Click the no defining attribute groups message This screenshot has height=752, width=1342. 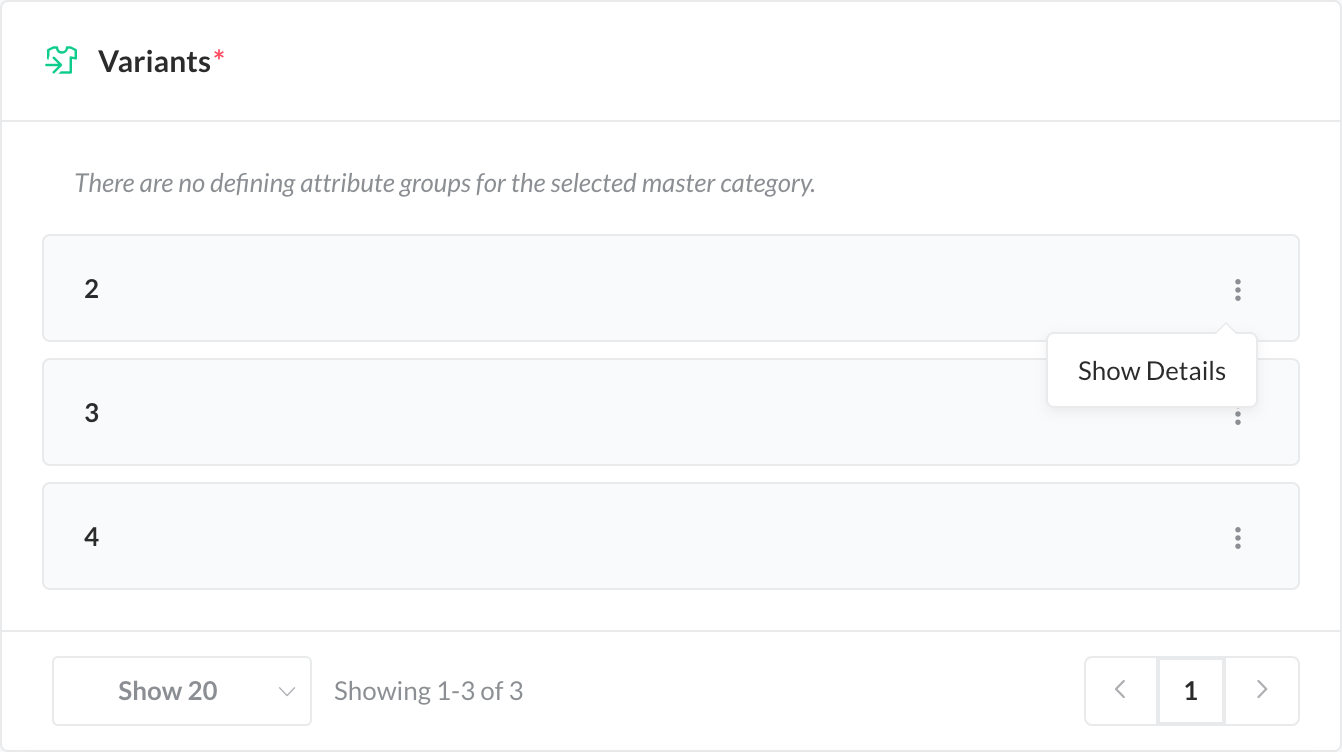coord(445,184)
